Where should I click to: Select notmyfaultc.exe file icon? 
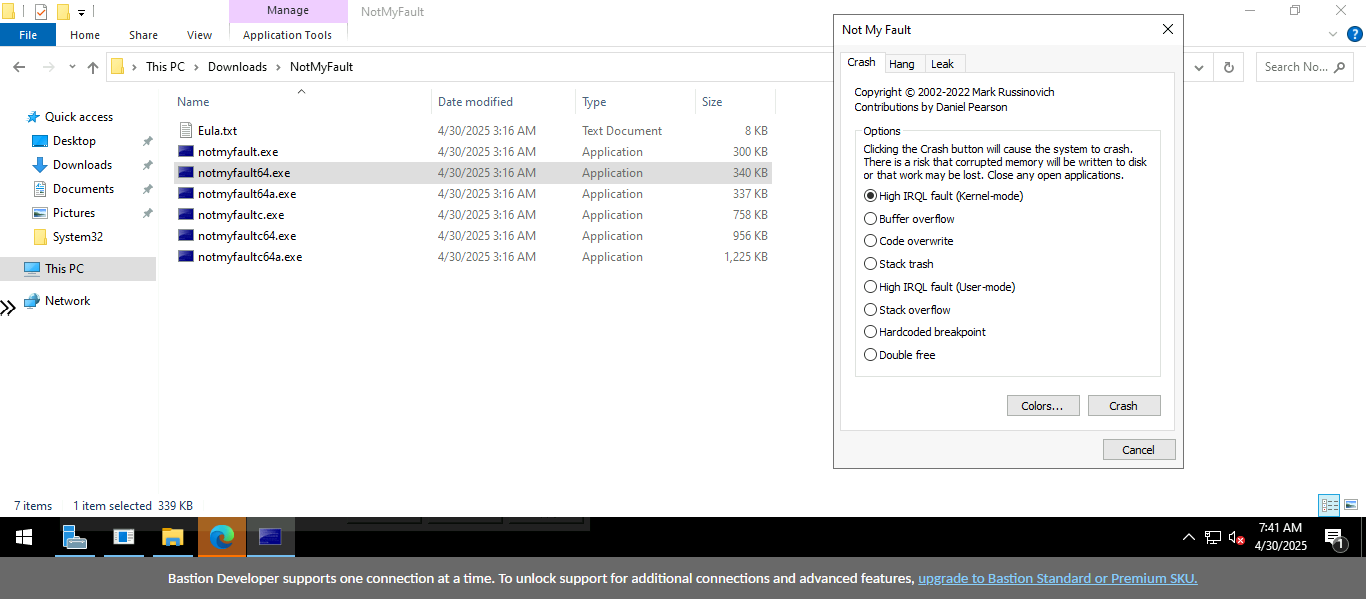(186, 214)
